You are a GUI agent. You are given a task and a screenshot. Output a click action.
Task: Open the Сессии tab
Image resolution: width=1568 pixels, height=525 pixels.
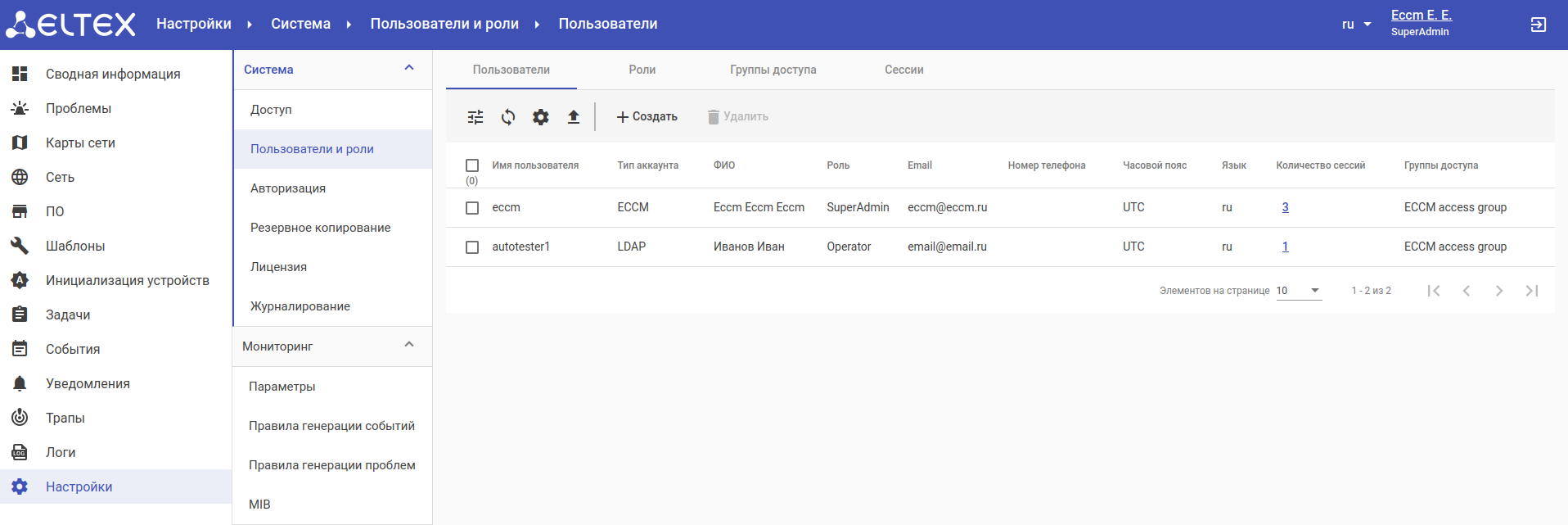point(903,70)
